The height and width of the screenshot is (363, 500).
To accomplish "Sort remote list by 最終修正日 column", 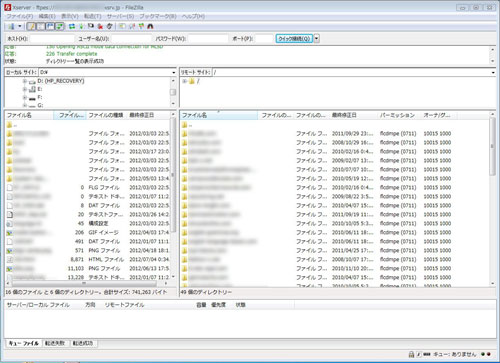I will tap(353, 115).
